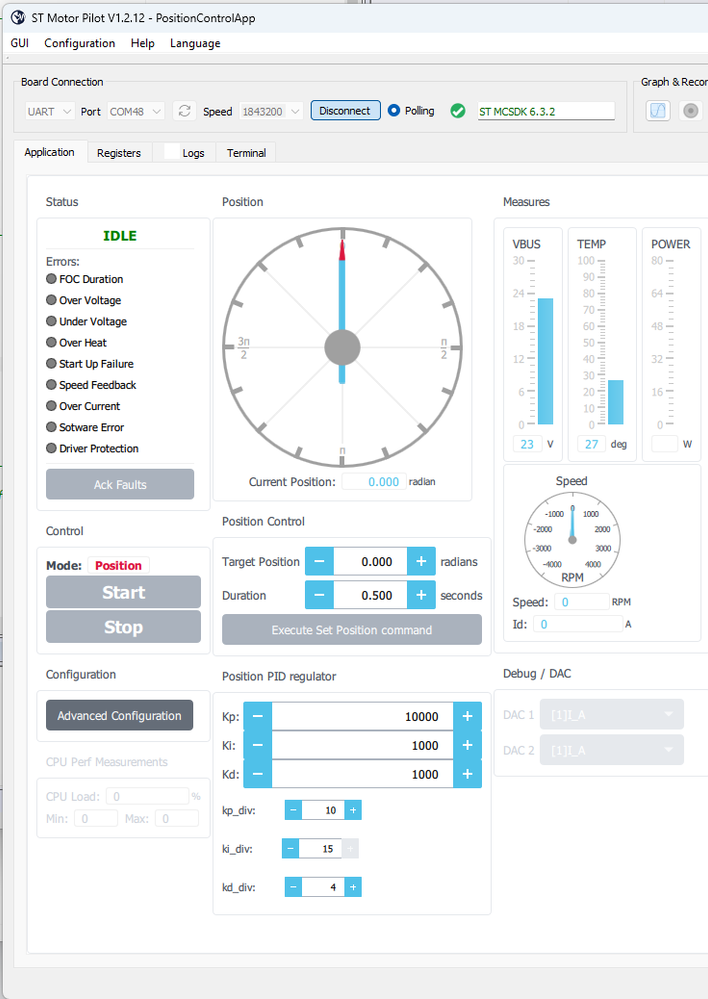Expand the DAC 1 channel dropdown

pyautogui.click(x=612, y=715)
